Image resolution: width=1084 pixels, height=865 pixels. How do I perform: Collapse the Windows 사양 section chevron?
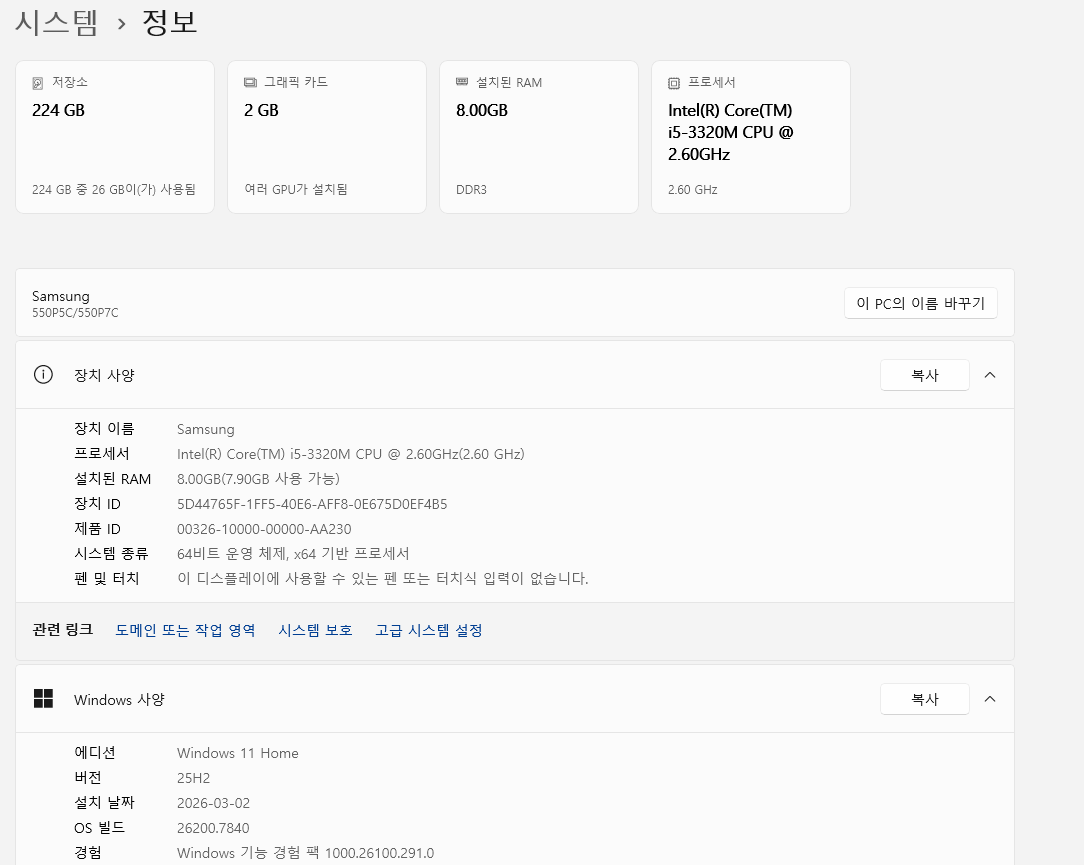pos(990,699)
